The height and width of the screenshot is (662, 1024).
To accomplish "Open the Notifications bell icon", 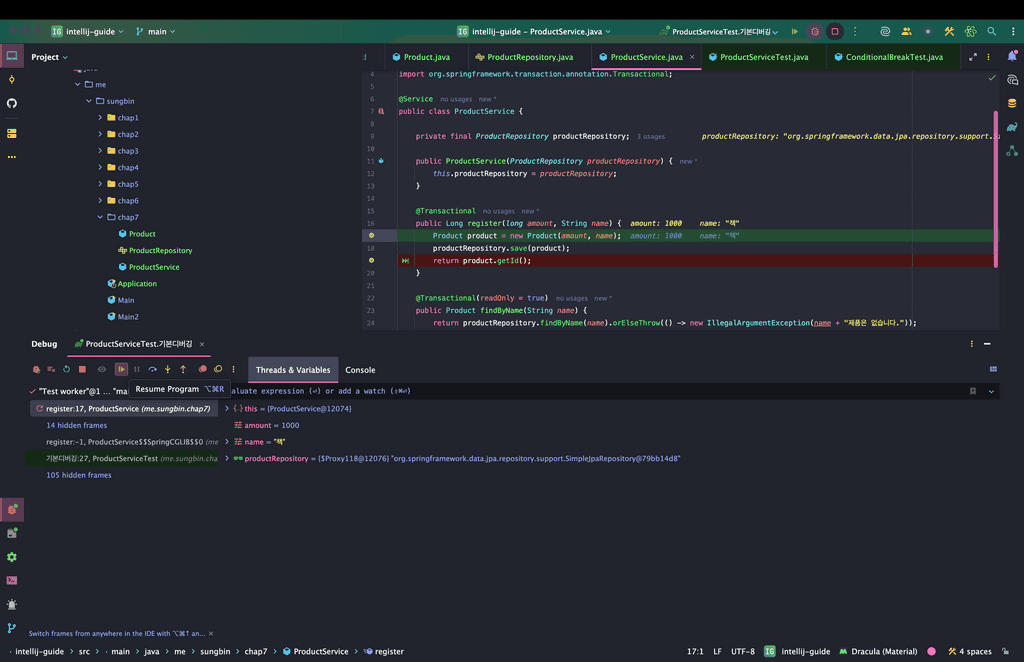I will [1012, 57].
